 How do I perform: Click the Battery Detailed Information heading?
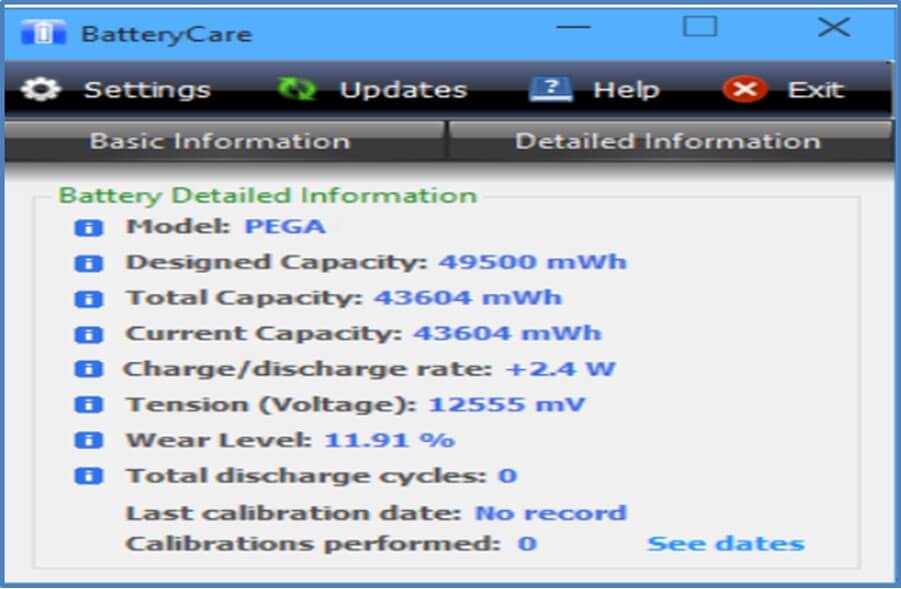click(268, 195)
